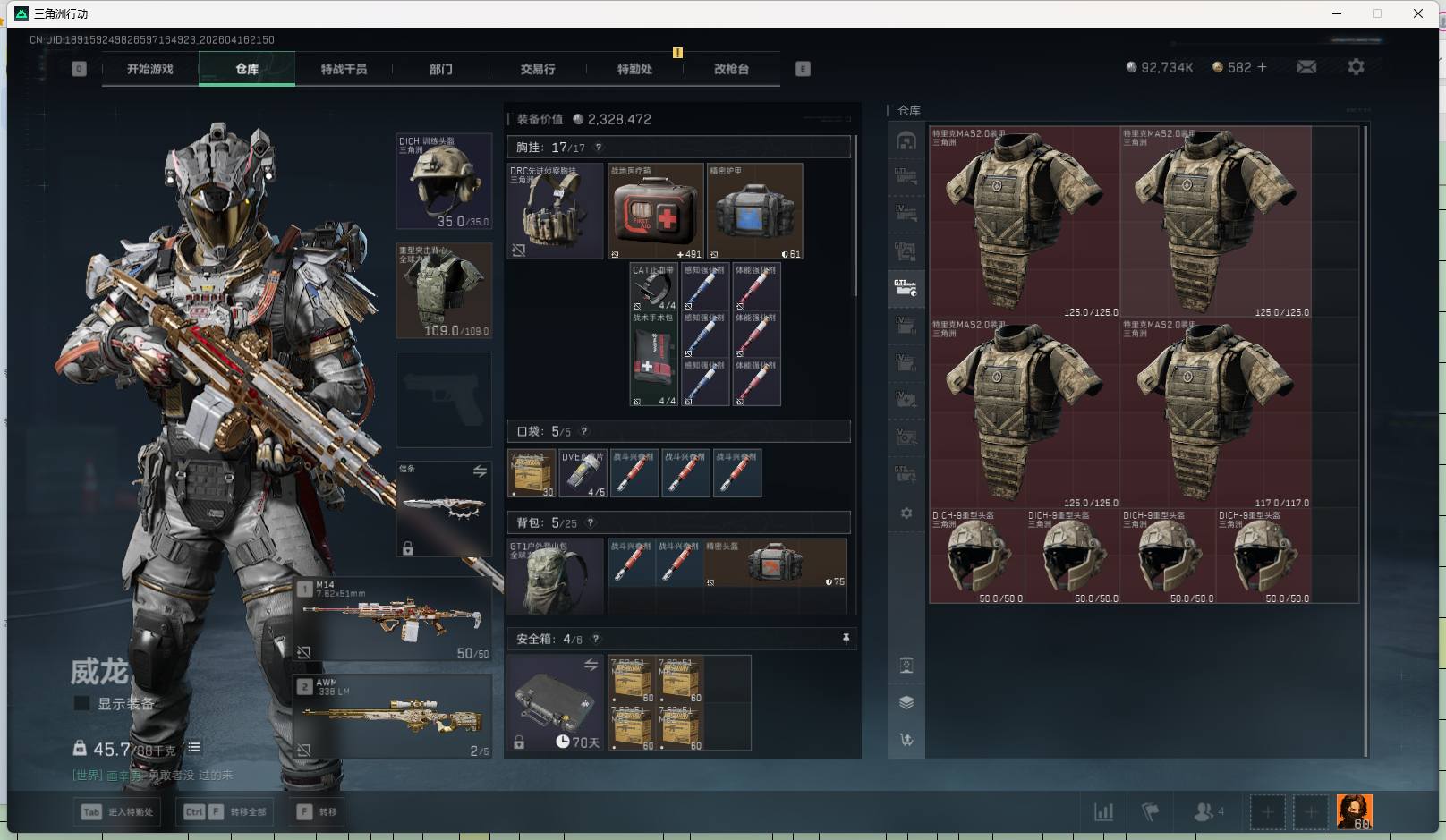Select the CAT止血带 tourniquet item
The width and height of the screenshot is (1446, 840).
[x=654, y=286]
